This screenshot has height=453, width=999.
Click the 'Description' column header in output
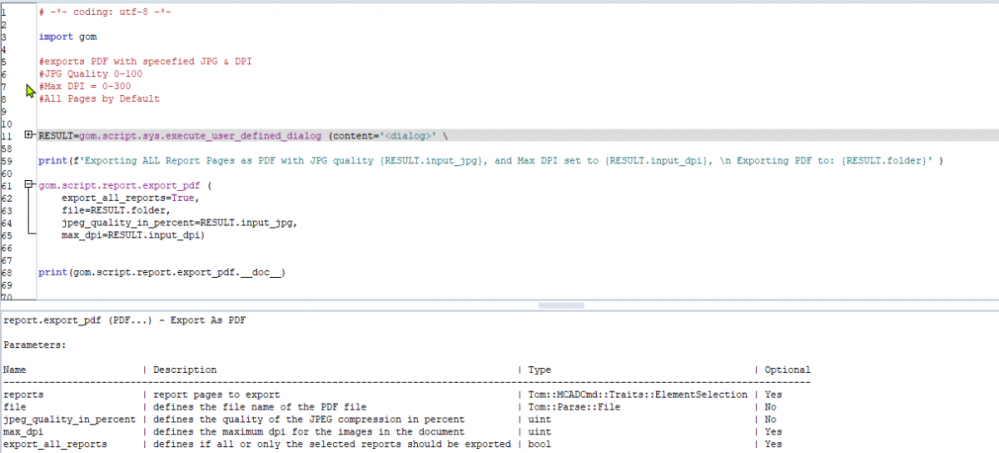pos(185,370)
